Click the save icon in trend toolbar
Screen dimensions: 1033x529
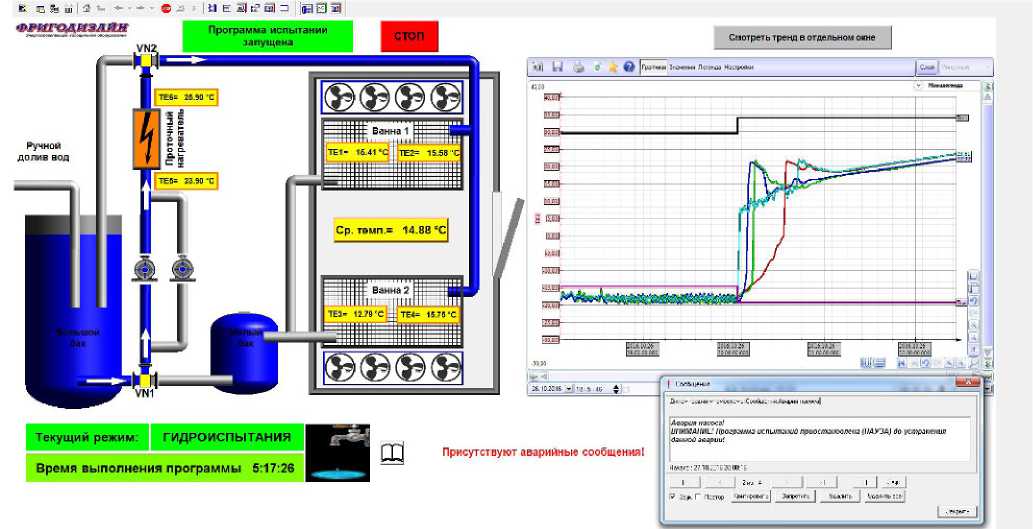[x=558, y=67]
